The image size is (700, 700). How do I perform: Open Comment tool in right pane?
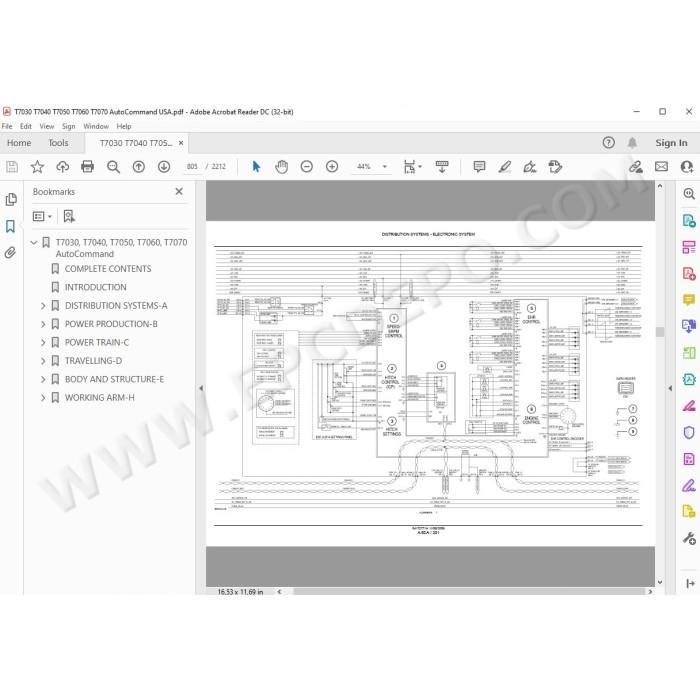(689, 300)
